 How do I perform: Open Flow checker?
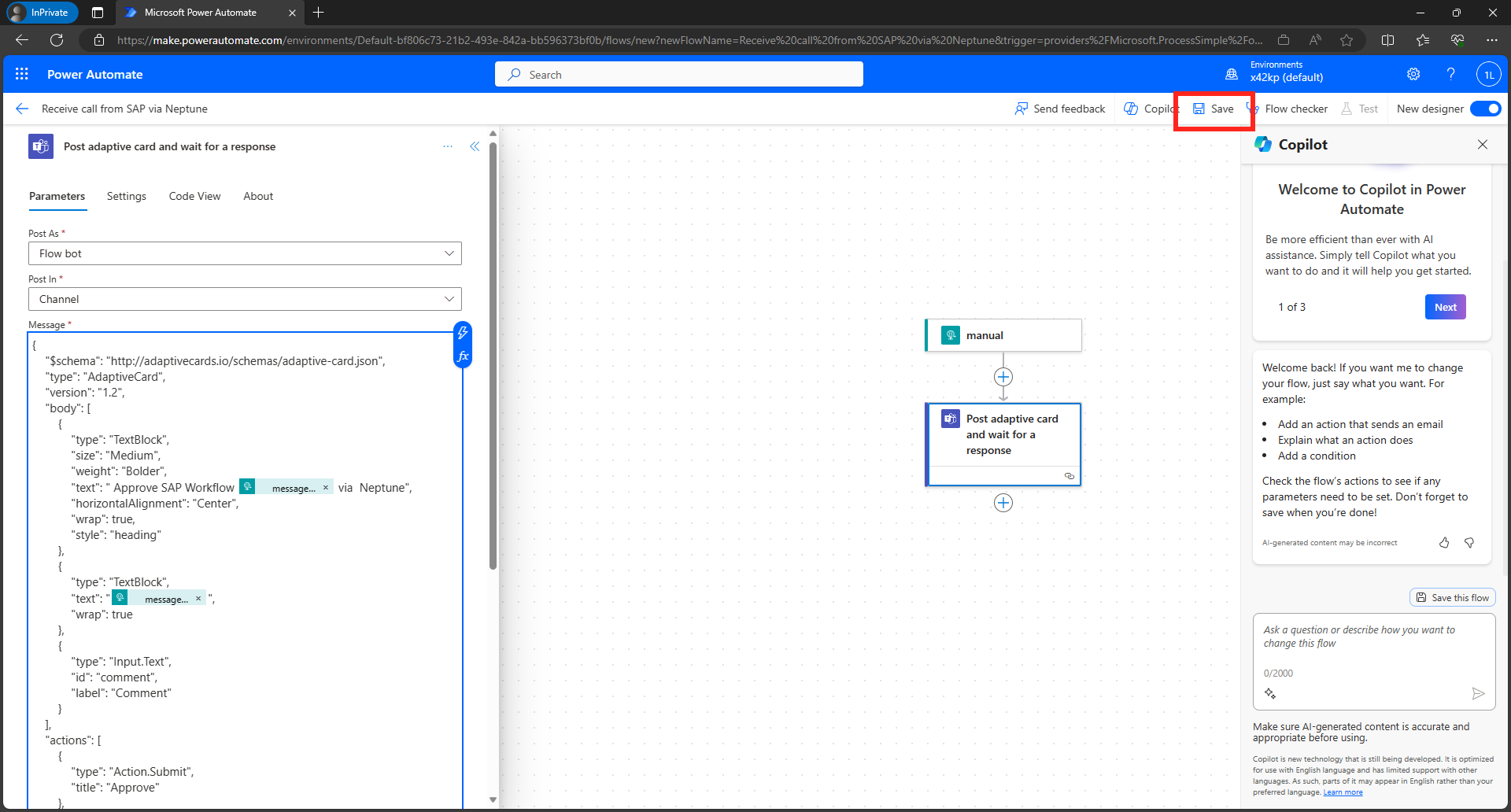[1287, 109]
